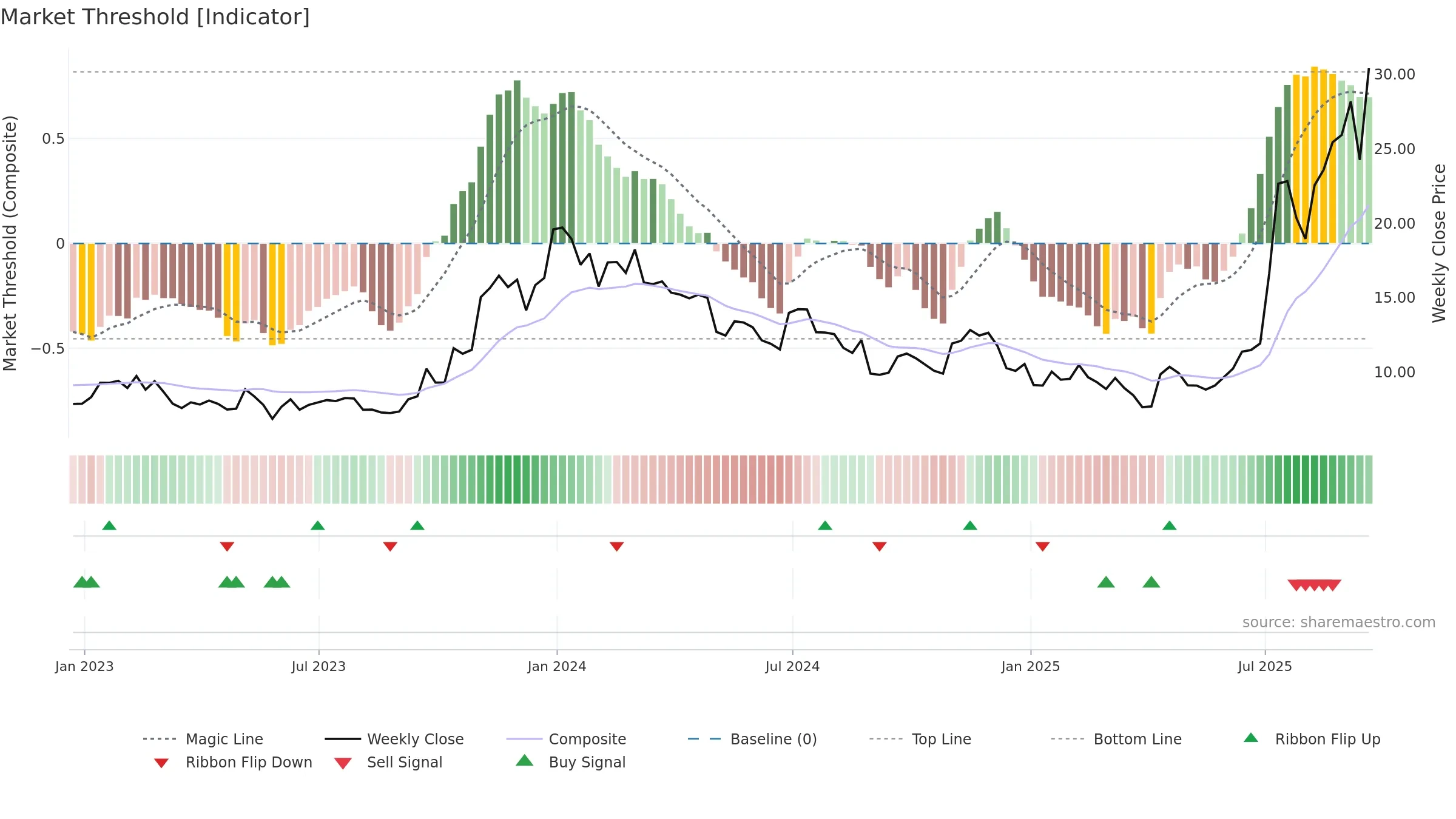This screenshot has width=1456, height=819.
Task: Click the Market Threshold (Composite) axis title
Action: point(10,243)
